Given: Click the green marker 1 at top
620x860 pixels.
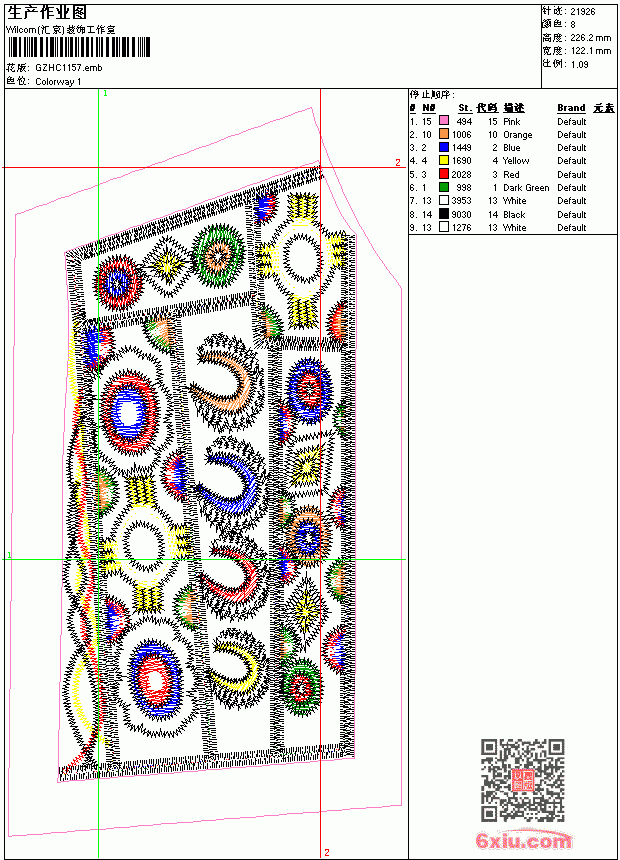Looking at the screenshot, I should click(x=105, y=94).
